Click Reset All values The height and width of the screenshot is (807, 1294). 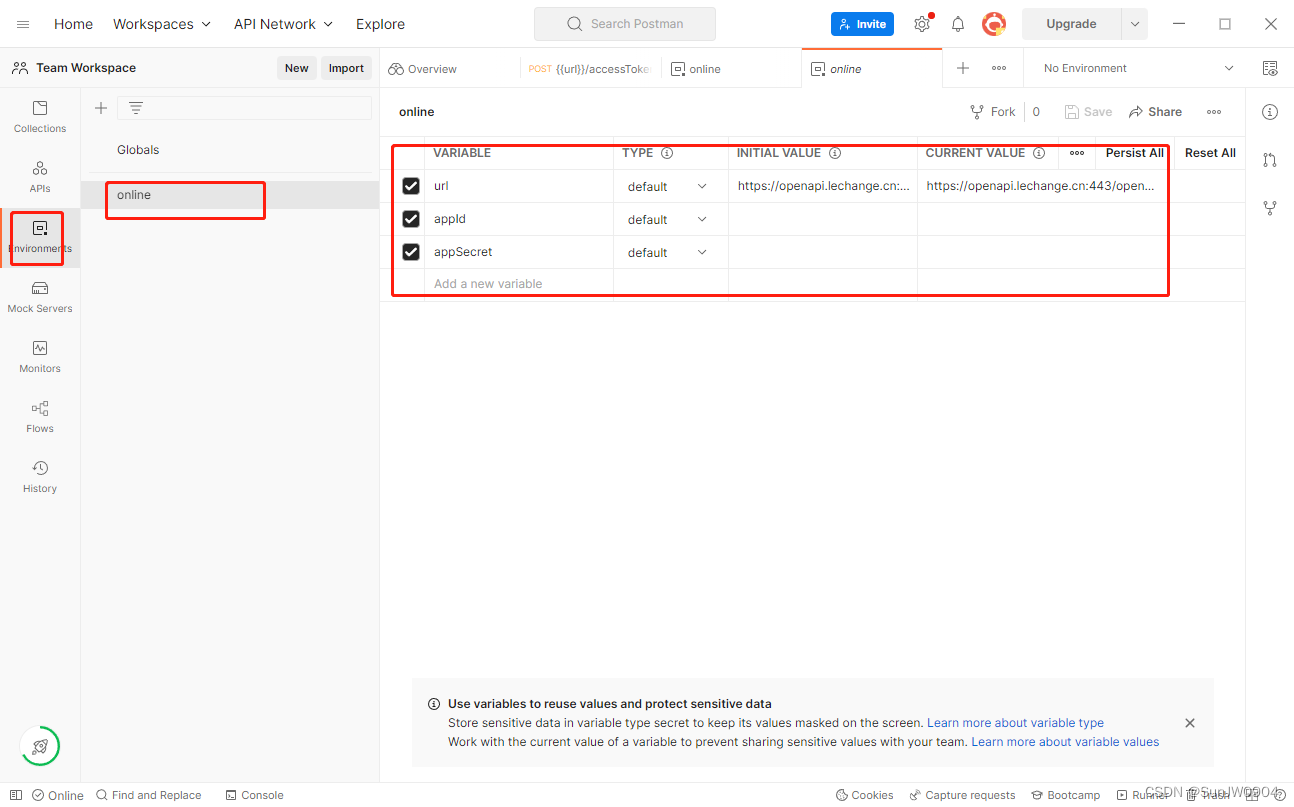[x=1210, y=153]
